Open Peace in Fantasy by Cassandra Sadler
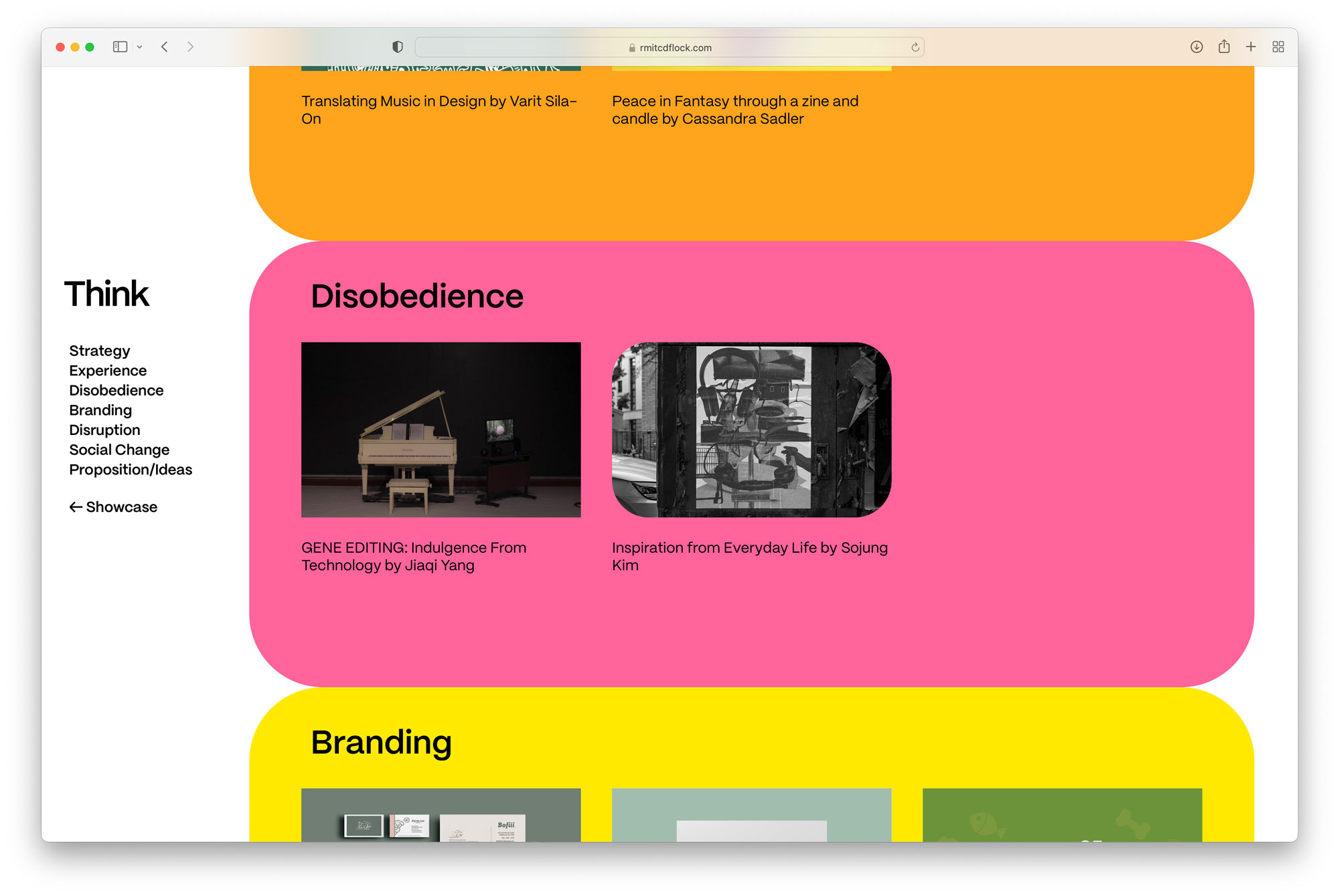 pyautogui.click(x=734, y=110)
